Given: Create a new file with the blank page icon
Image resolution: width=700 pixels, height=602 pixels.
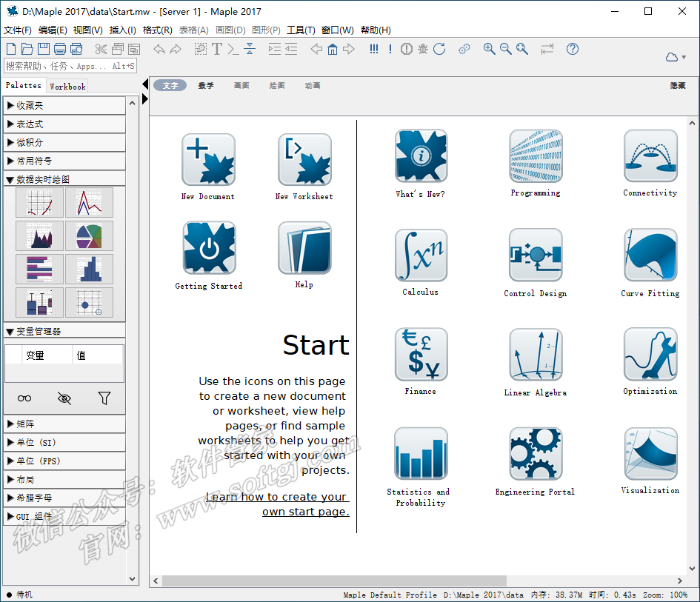Looking at the screenshot, I should pos(11,49).
